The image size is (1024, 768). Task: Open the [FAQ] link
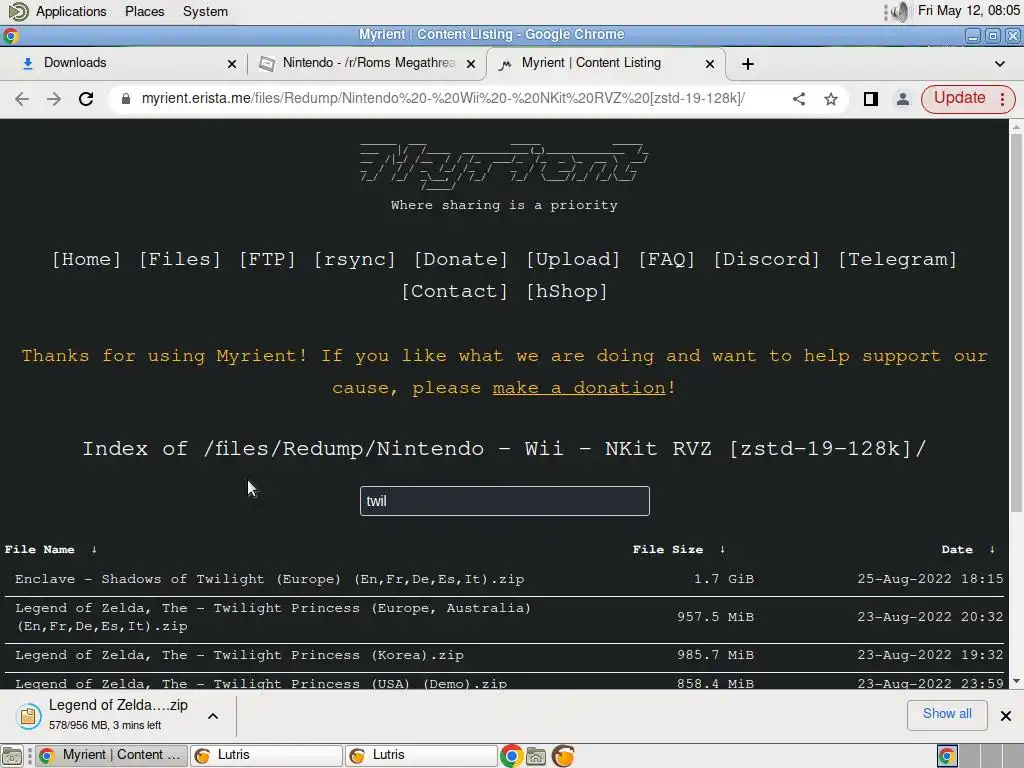pos(667,259)
